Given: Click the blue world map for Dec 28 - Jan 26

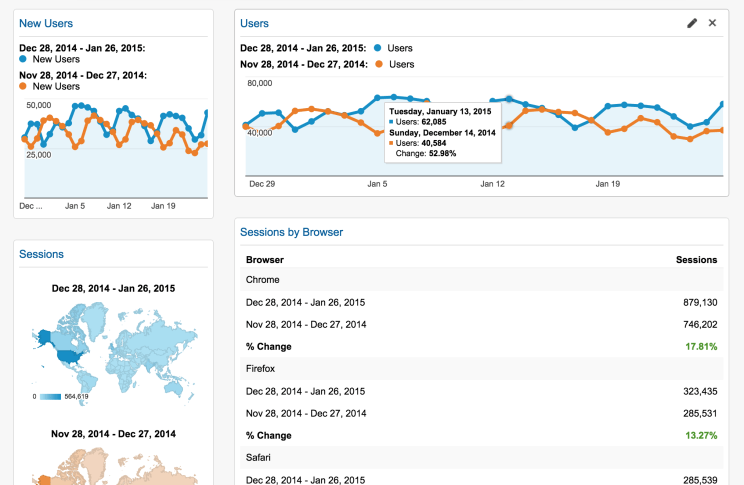Looking at the screenshot, I should tap(114, 354).
